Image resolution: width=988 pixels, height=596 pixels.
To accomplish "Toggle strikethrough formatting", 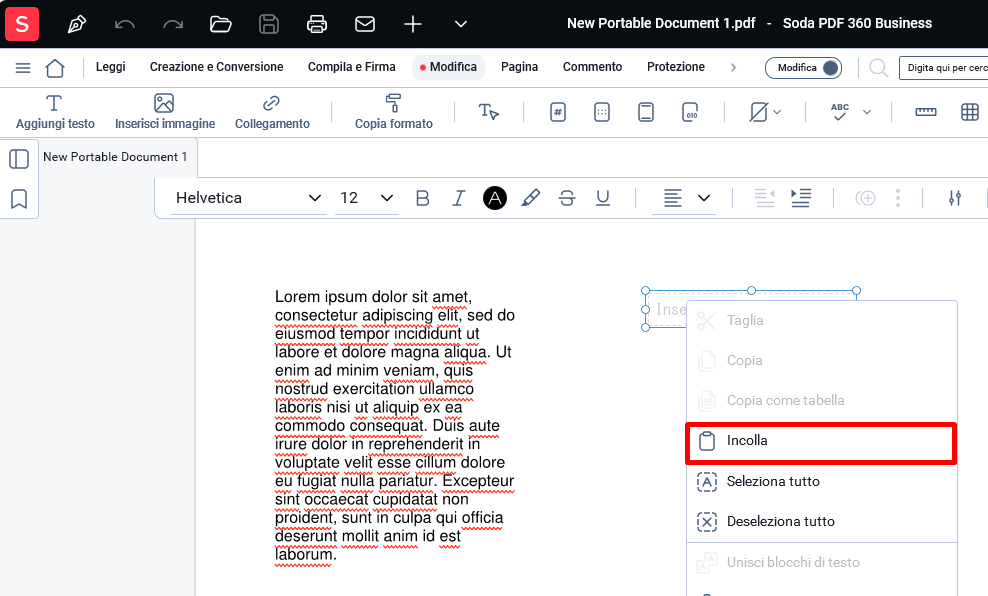I will point(566,198).
